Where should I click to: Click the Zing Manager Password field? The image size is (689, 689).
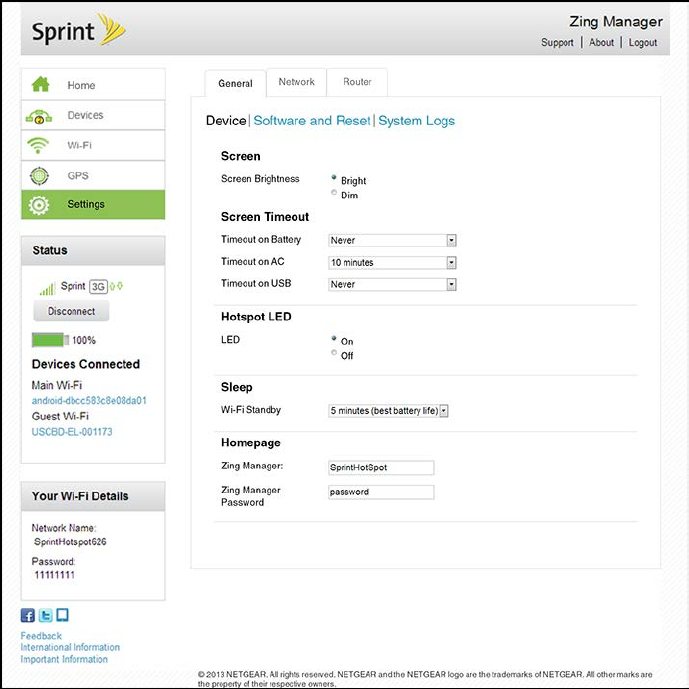pyautogui.click(x=381, y=492)
